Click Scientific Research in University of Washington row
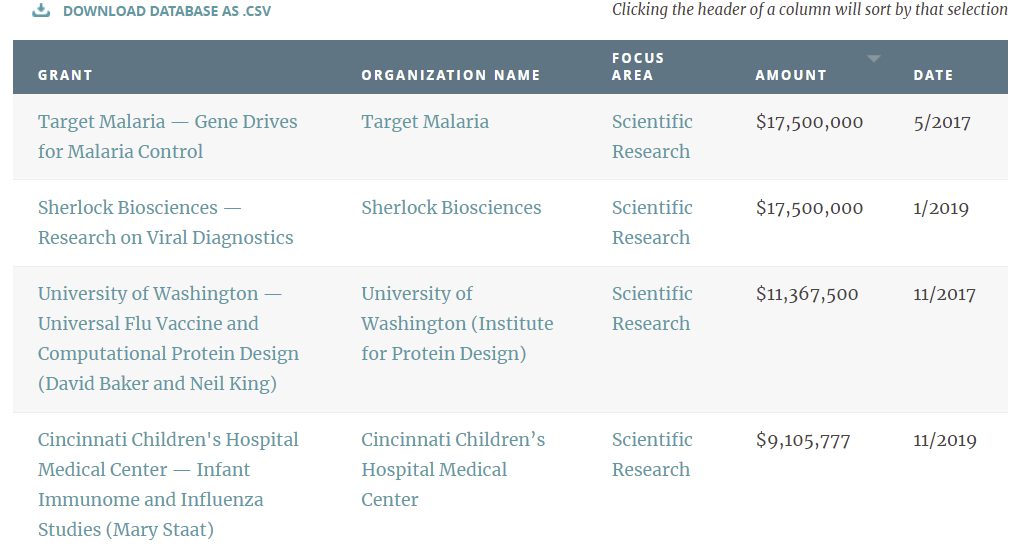The image size is (1012, 551). tap(651, 309)
